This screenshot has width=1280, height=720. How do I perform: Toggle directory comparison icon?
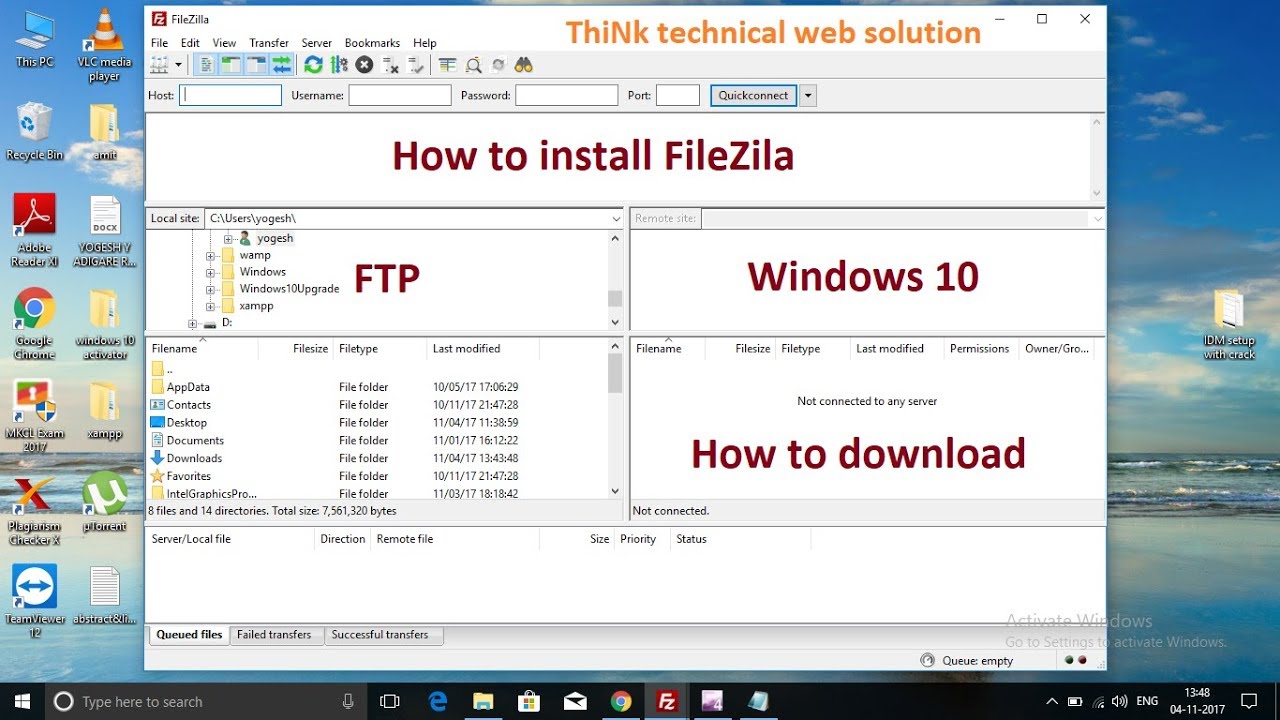tap(473, 65)
